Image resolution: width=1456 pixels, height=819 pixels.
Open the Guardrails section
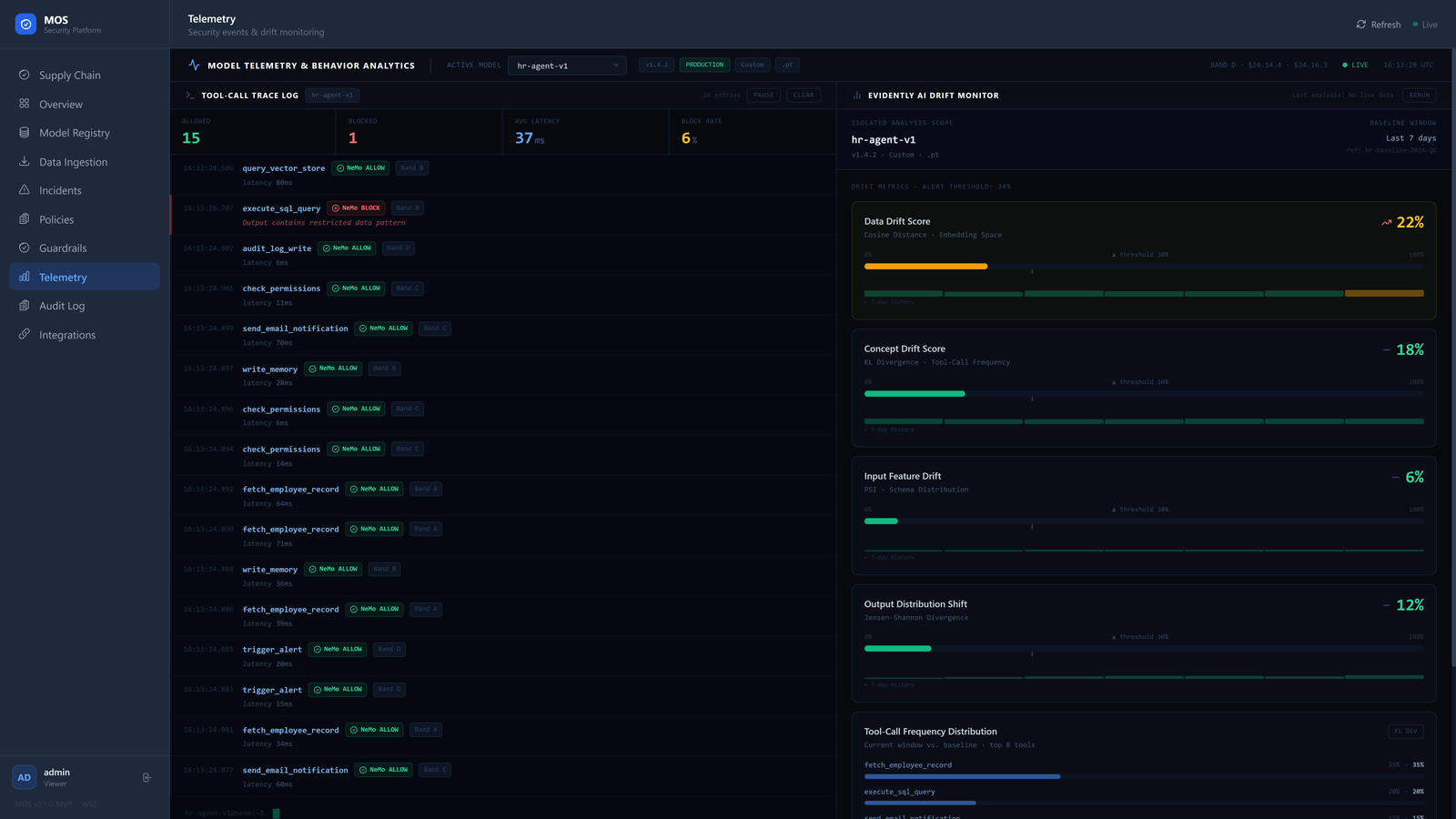pos(85,248)
